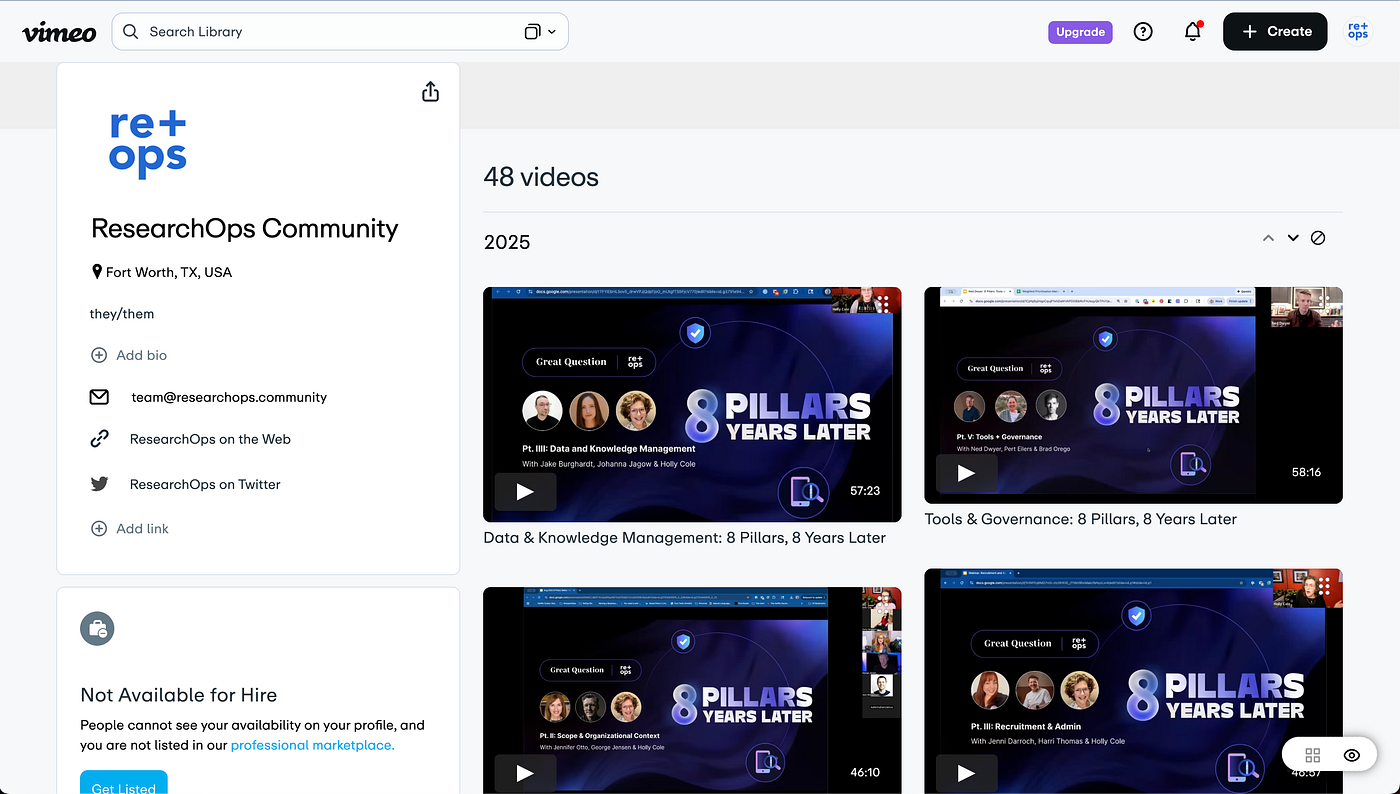Go to the Vimeo home logo
The image size is (1400, 794).
coord(59,32)
